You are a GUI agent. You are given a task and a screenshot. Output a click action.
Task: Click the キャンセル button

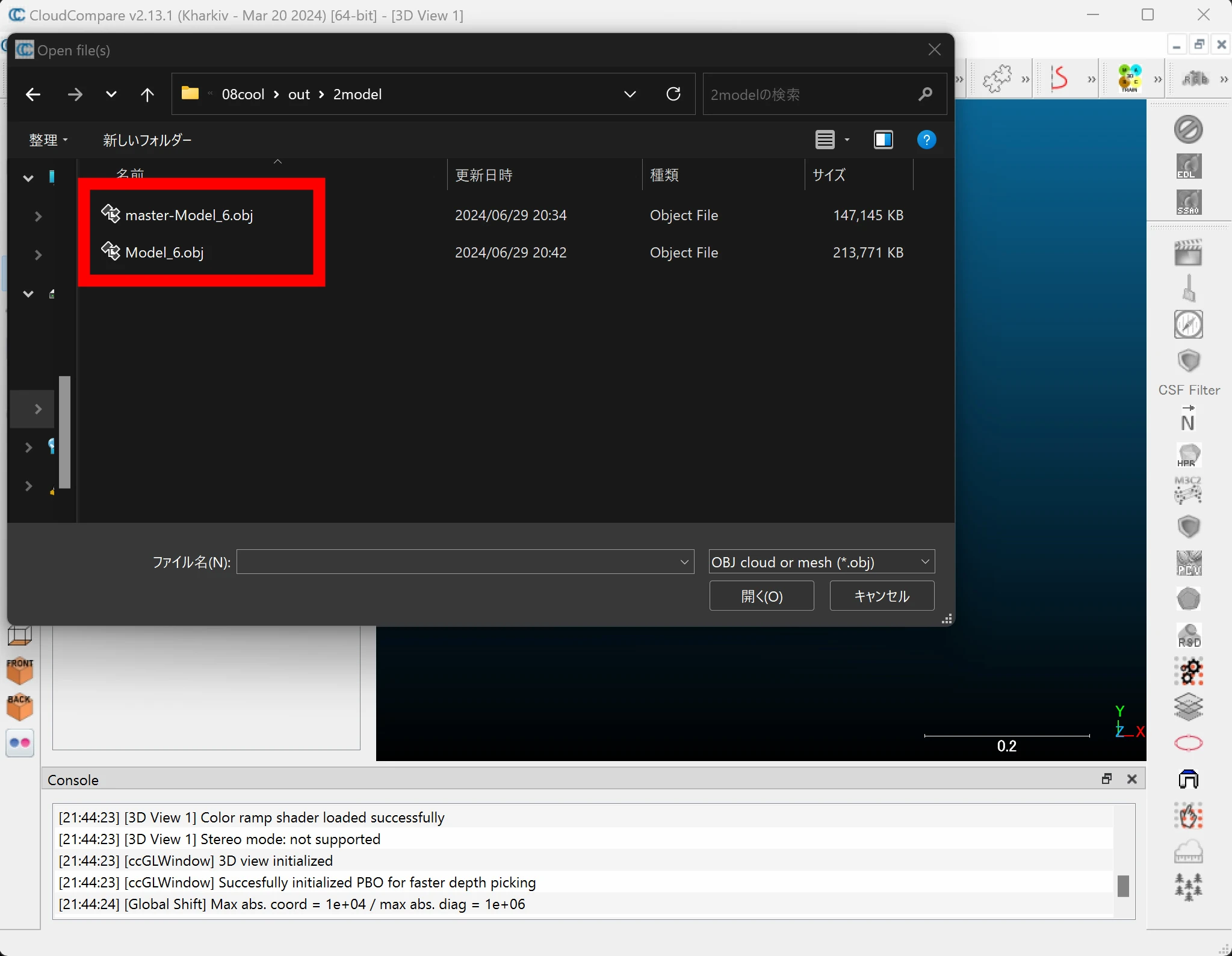point(882,596)
